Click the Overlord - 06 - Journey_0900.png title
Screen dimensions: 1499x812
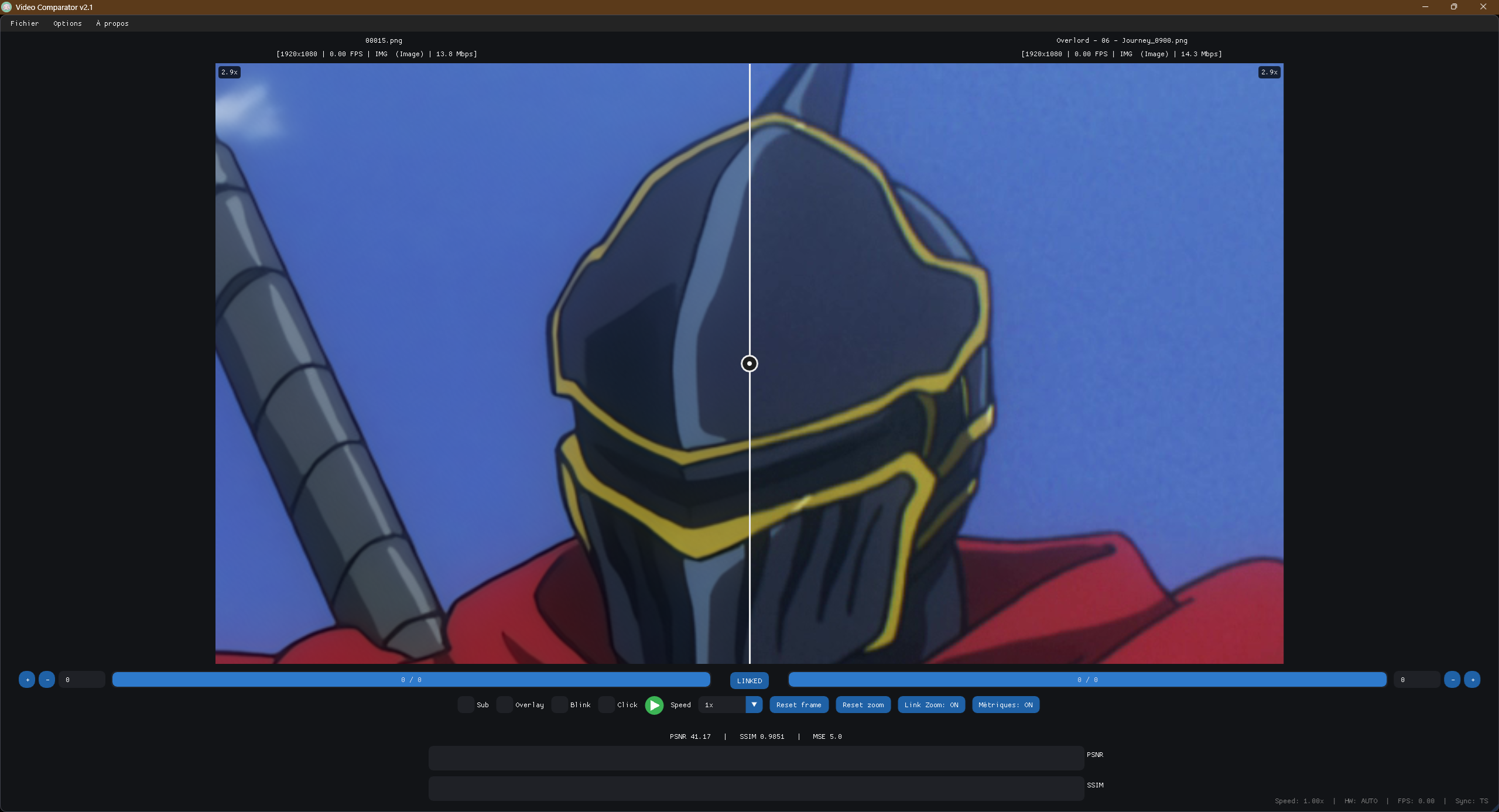tap(1121, 40)
